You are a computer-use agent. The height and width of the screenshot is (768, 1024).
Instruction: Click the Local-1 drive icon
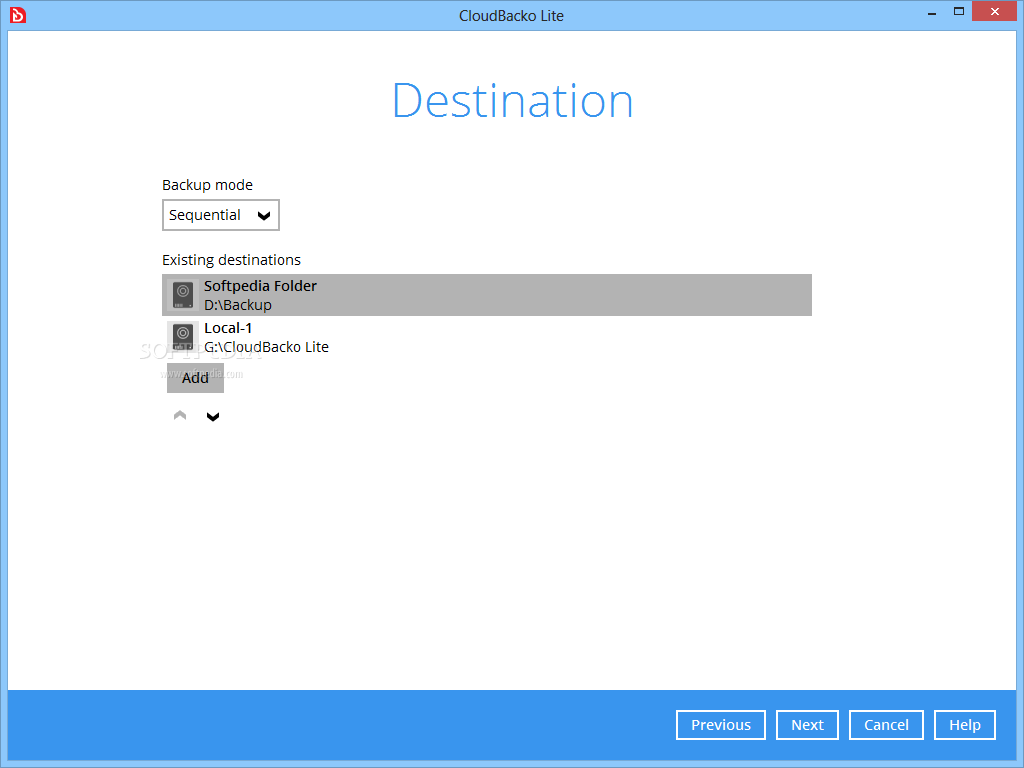(183, 337)
